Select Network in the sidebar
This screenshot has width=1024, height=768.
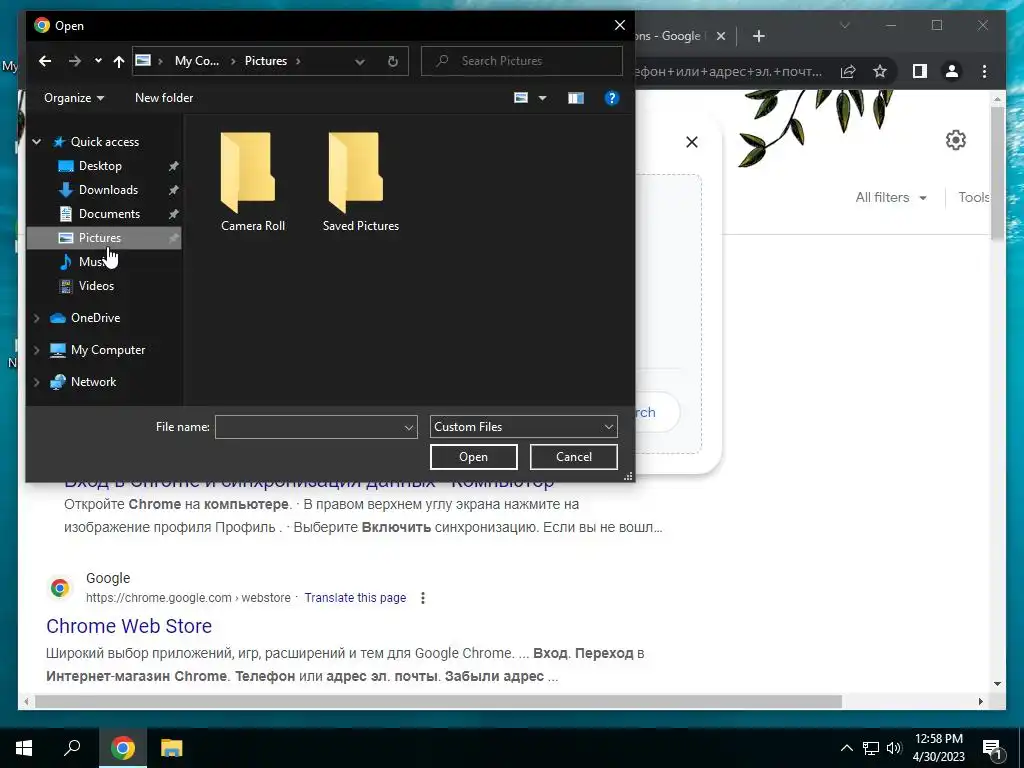pyautogui.click(x=93, y=382)
